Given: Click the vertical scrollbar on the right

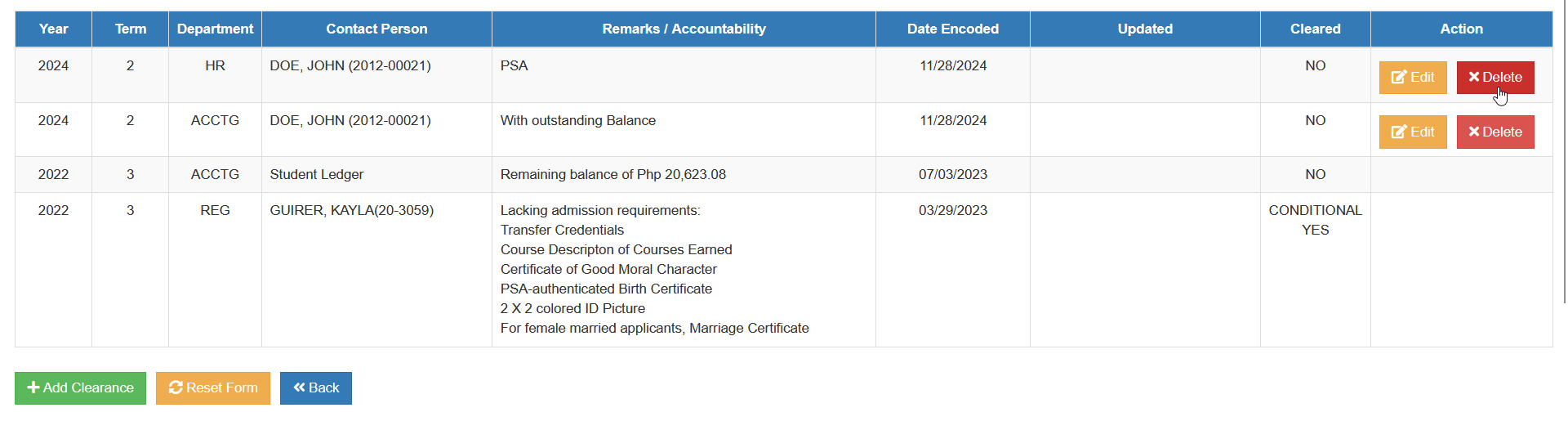Looking at the screenshot, I should pyautogui.click(x=1562, y=151).
